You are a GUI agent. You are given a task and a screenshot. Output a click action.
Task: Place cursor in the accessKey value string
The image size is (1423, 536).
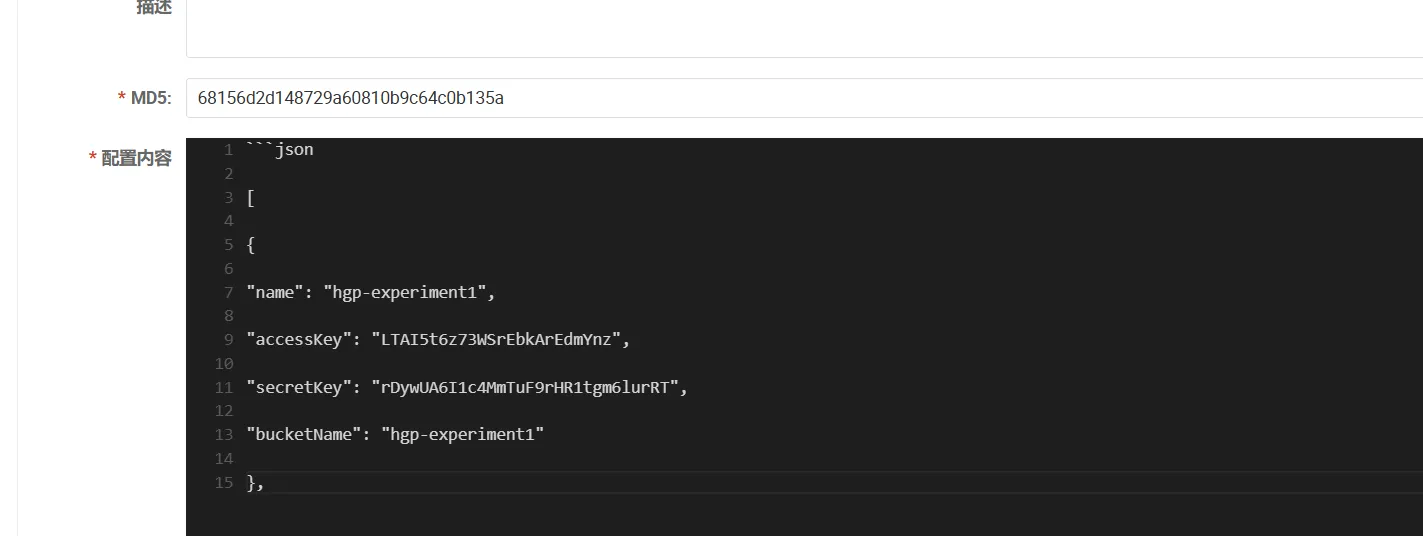tap(496, 340)
